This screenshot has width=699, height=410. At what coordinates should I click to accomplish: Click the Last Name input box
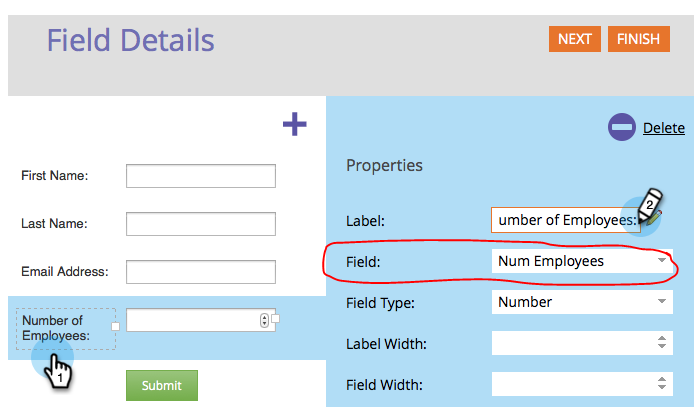pos(201,224)
